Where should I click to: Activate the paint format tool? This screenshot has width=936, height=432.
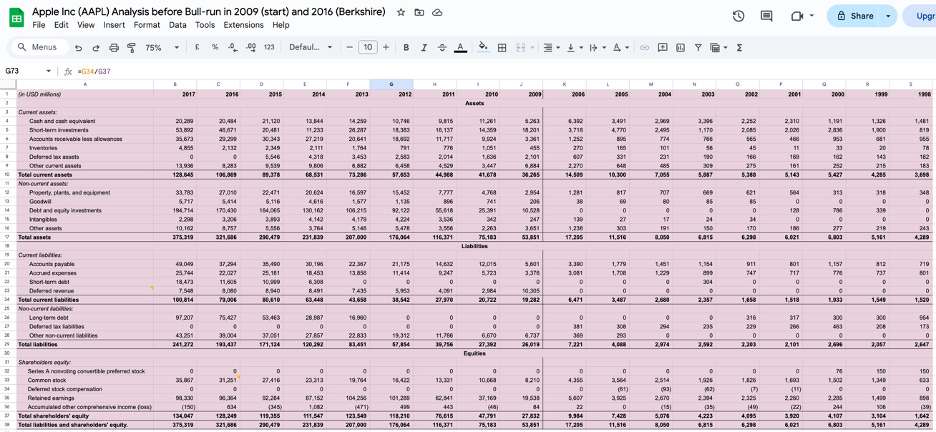(x=131, y=47)
